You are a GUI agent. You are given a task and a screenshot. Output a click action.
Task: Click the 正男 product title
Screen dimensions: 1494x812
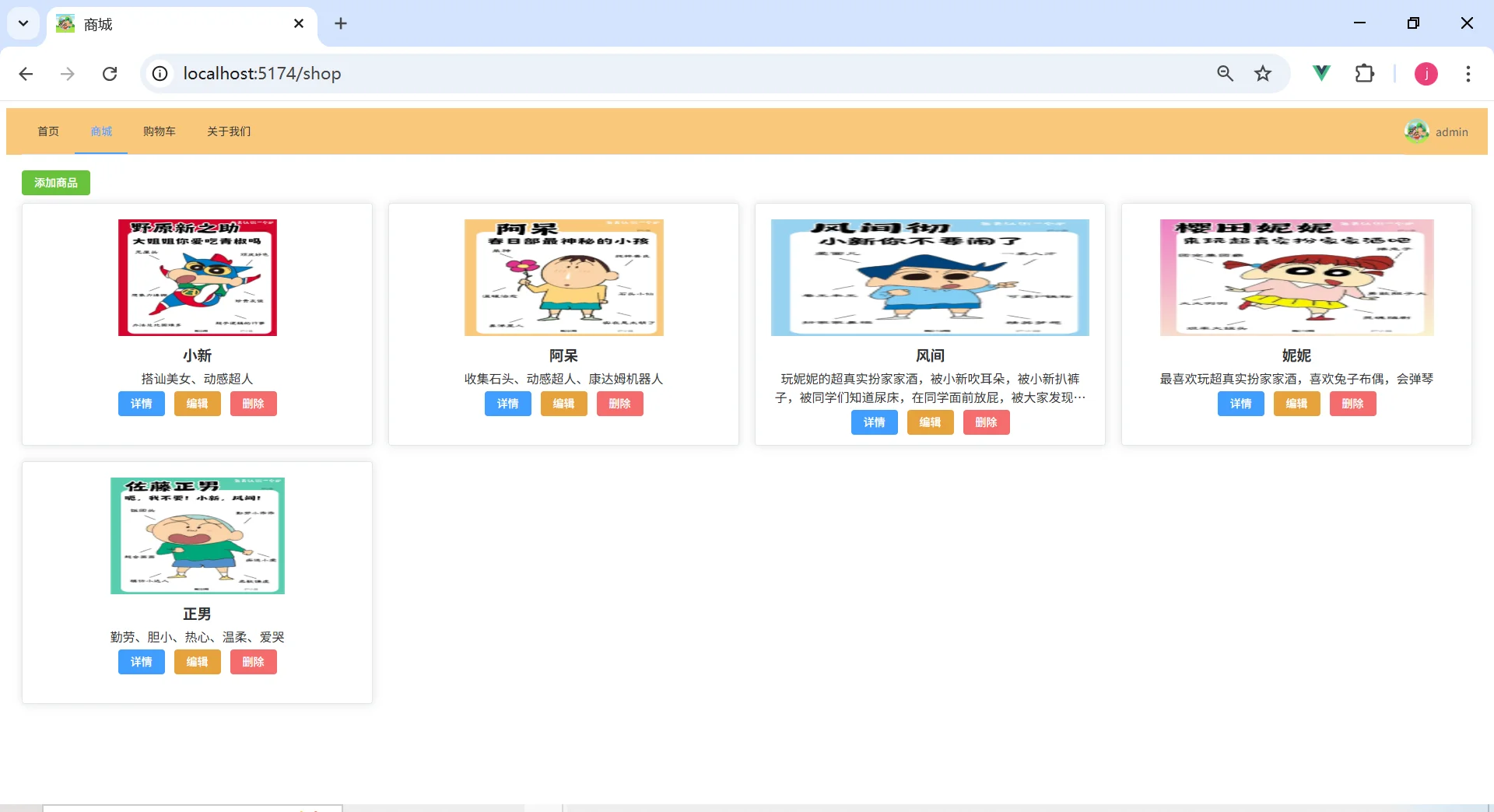198,614
